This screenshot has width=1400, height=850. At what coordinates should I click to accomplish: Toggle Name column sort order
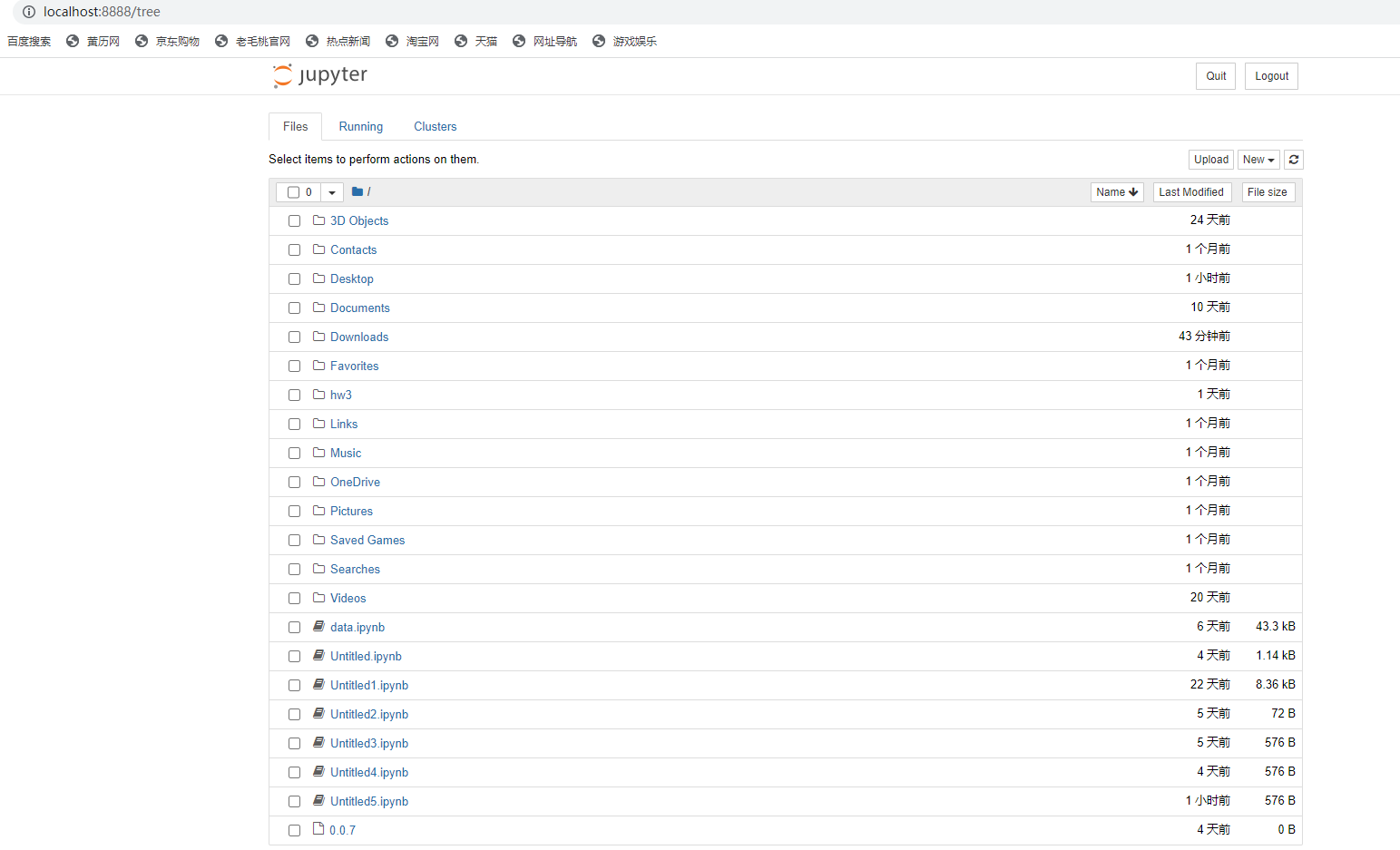tap(1117, 191)
